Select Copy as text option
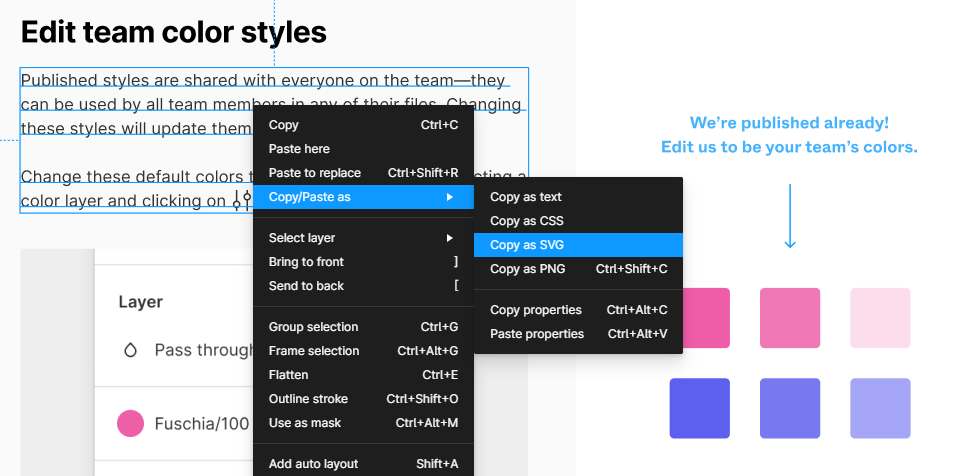 (x=578, y=197)
